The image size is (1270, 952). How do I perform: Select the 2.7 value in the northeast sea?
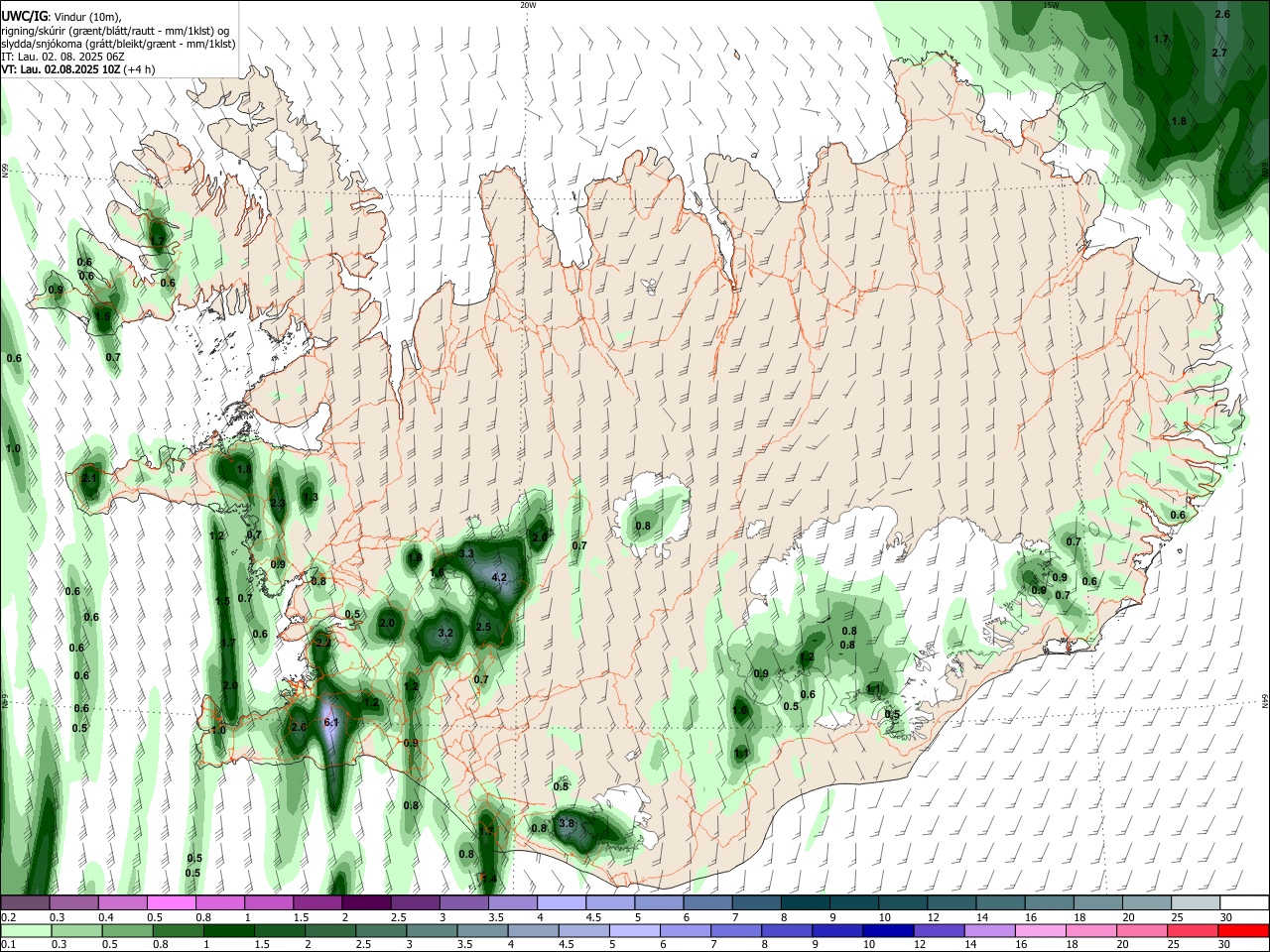1220,53
